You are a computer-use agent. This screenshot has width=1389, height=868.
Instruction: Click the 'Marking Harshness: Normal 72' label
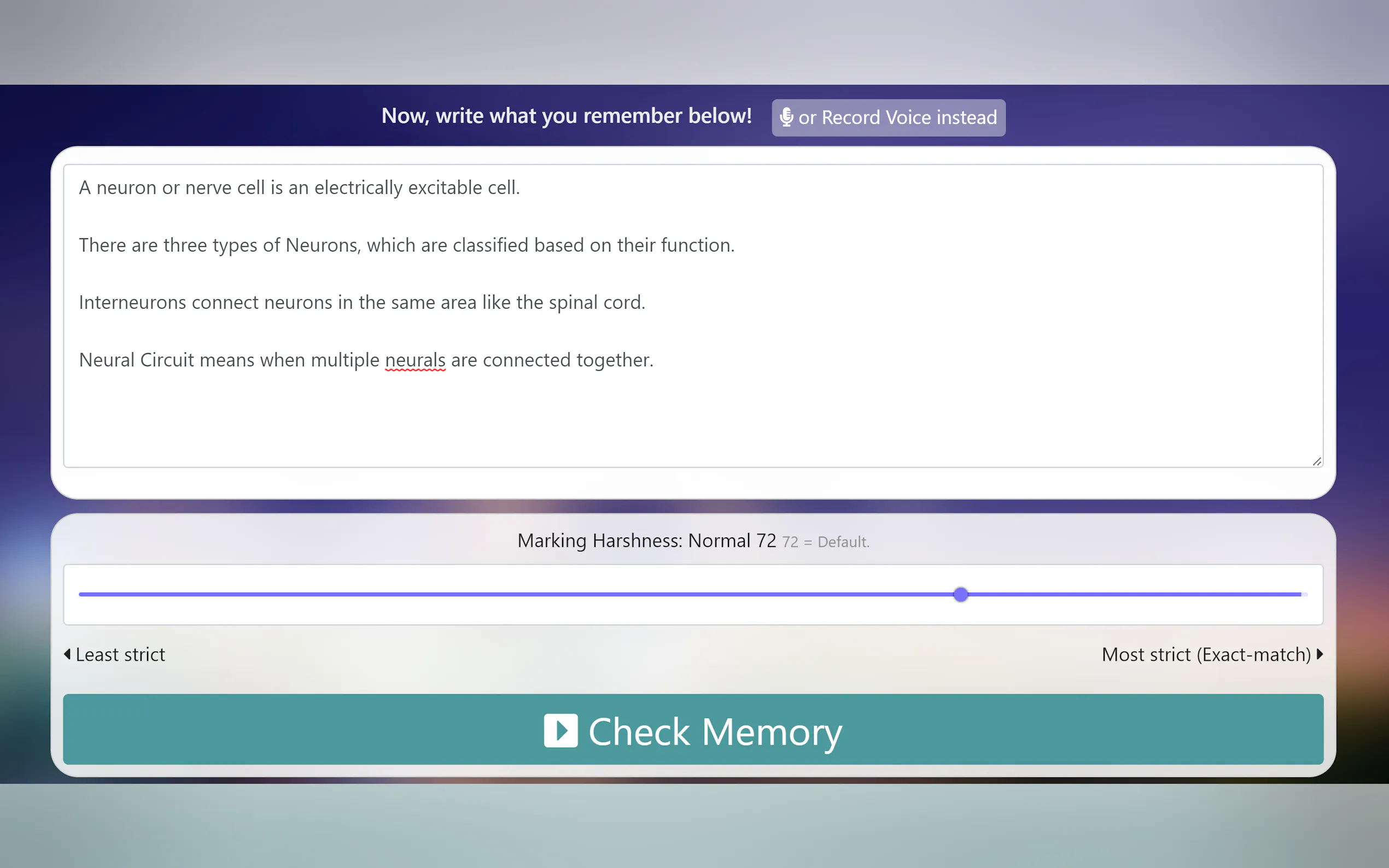click(646, 541)
